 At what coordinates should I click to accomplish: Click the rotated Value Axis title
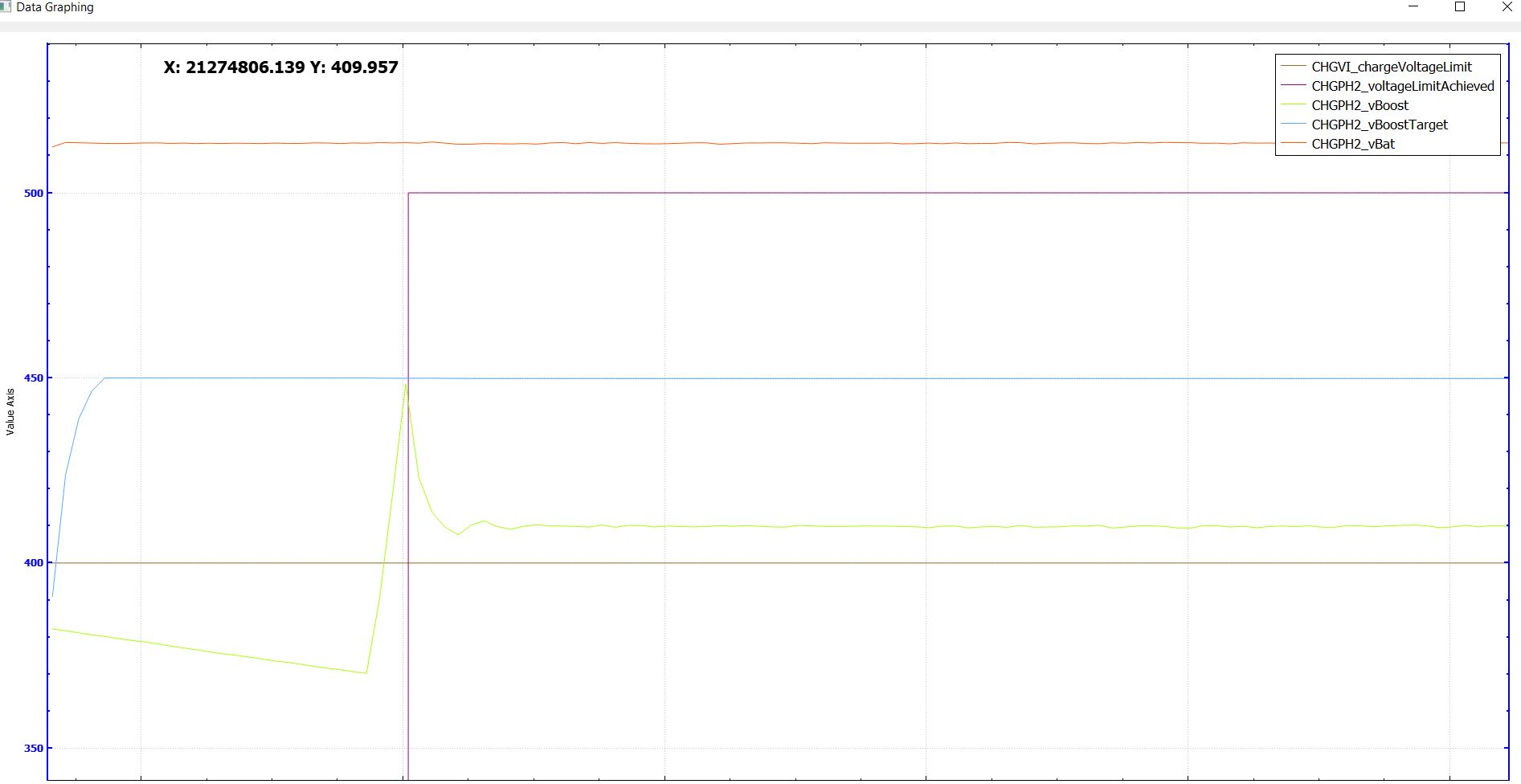(x=10, y=411)
